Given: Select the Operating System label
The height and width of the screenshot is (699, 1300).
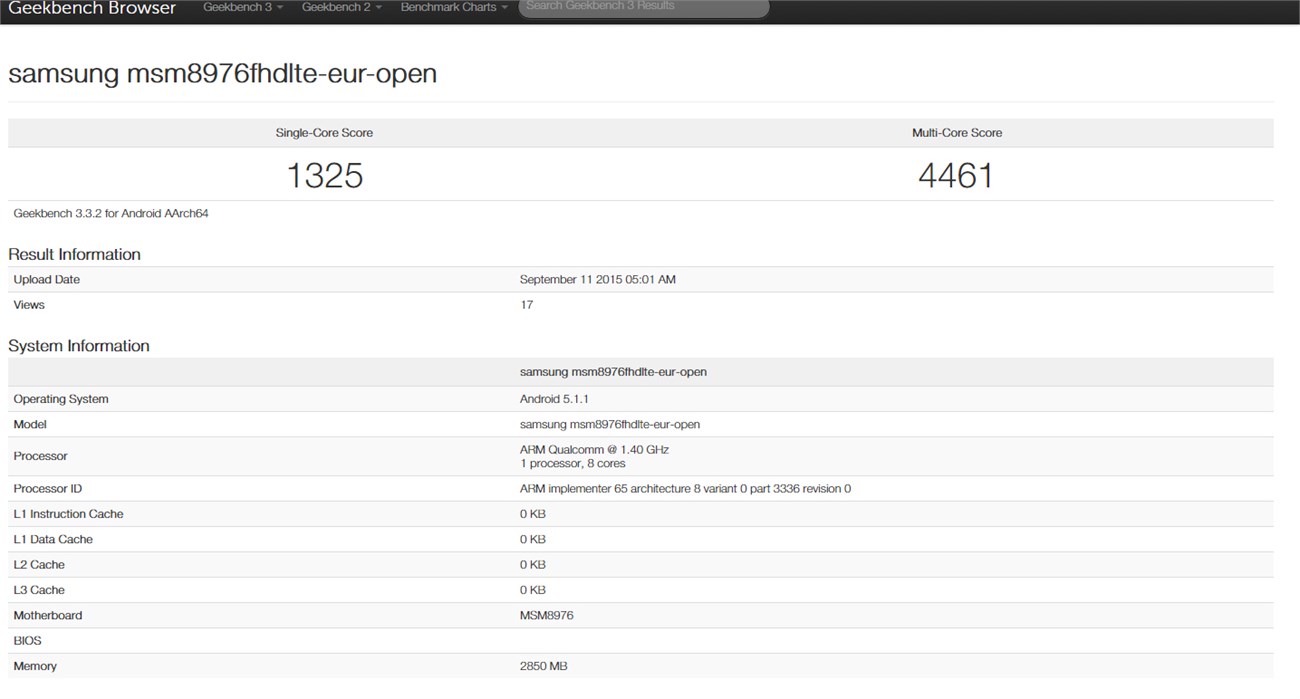Looking at the screenshot, I should point(61,399).
